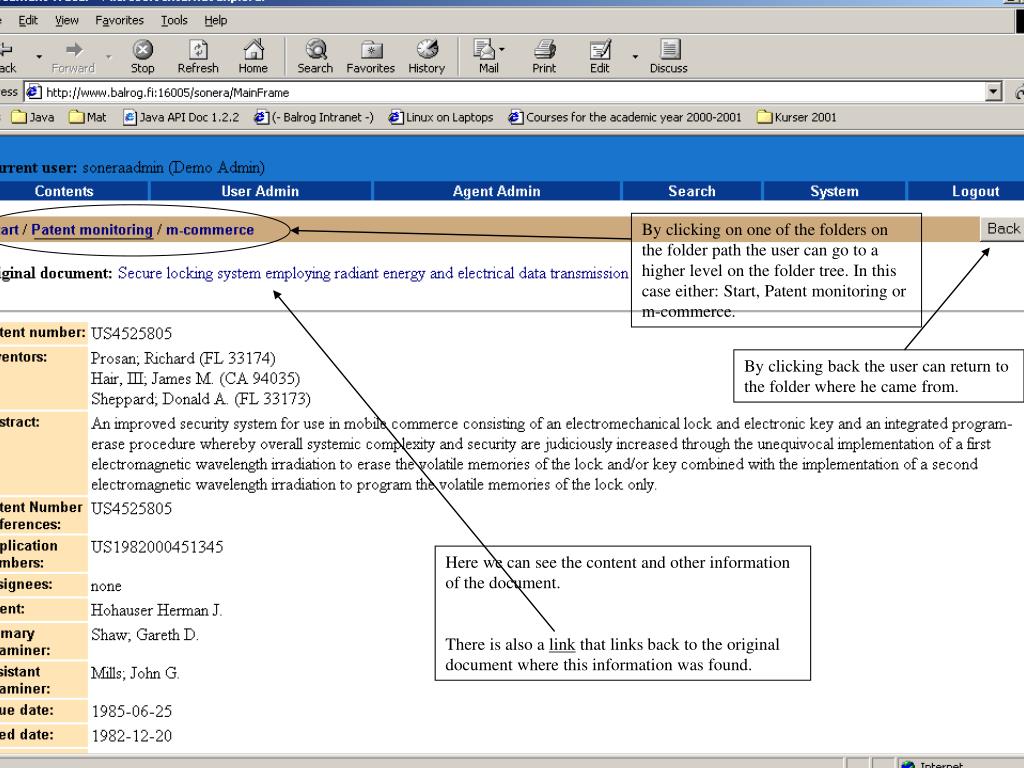
Task: Click the Discuss toolbar icon
Action: coord(669,56)
